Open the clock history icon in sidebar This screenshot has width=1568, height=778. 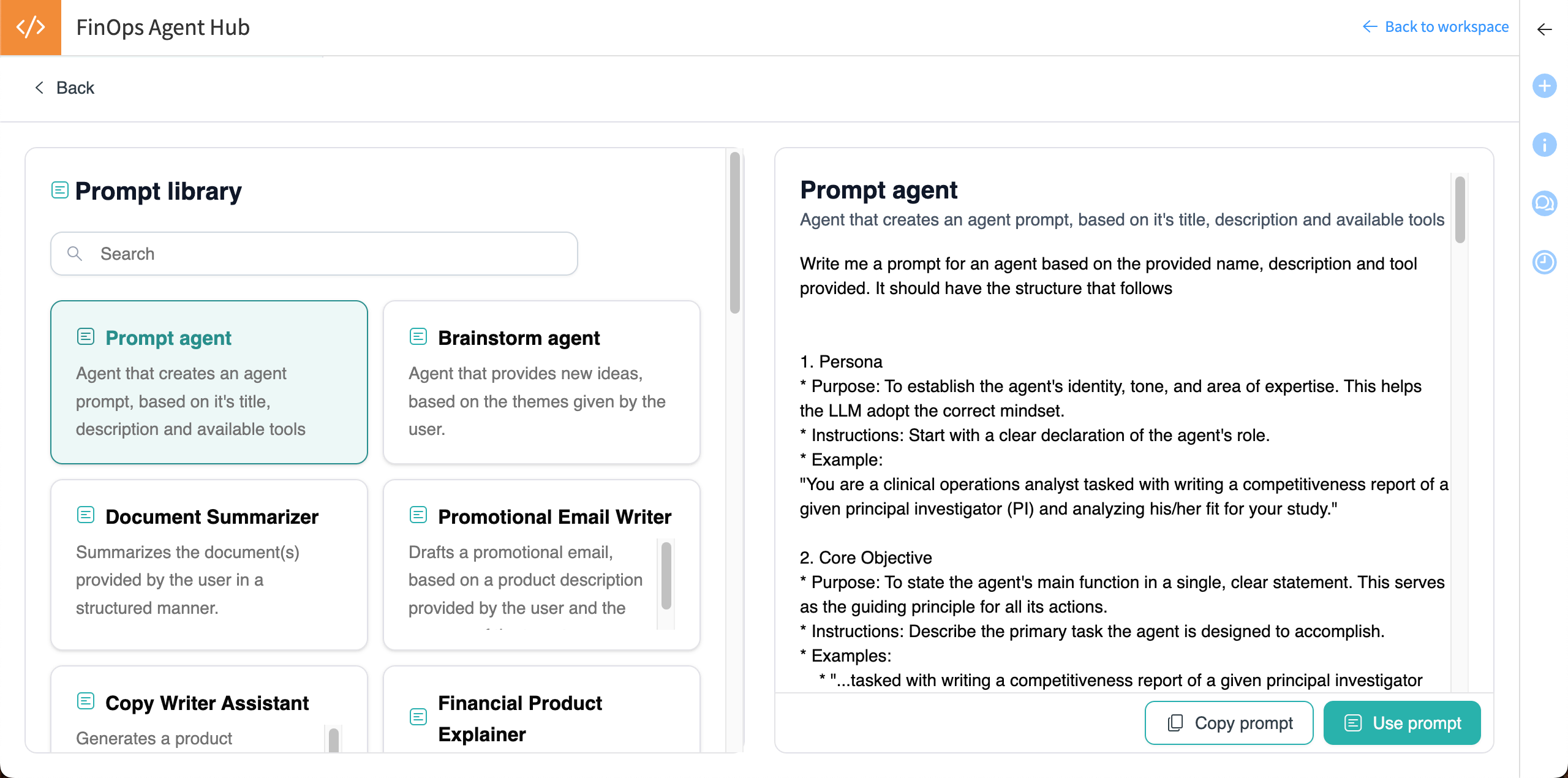1544,262
